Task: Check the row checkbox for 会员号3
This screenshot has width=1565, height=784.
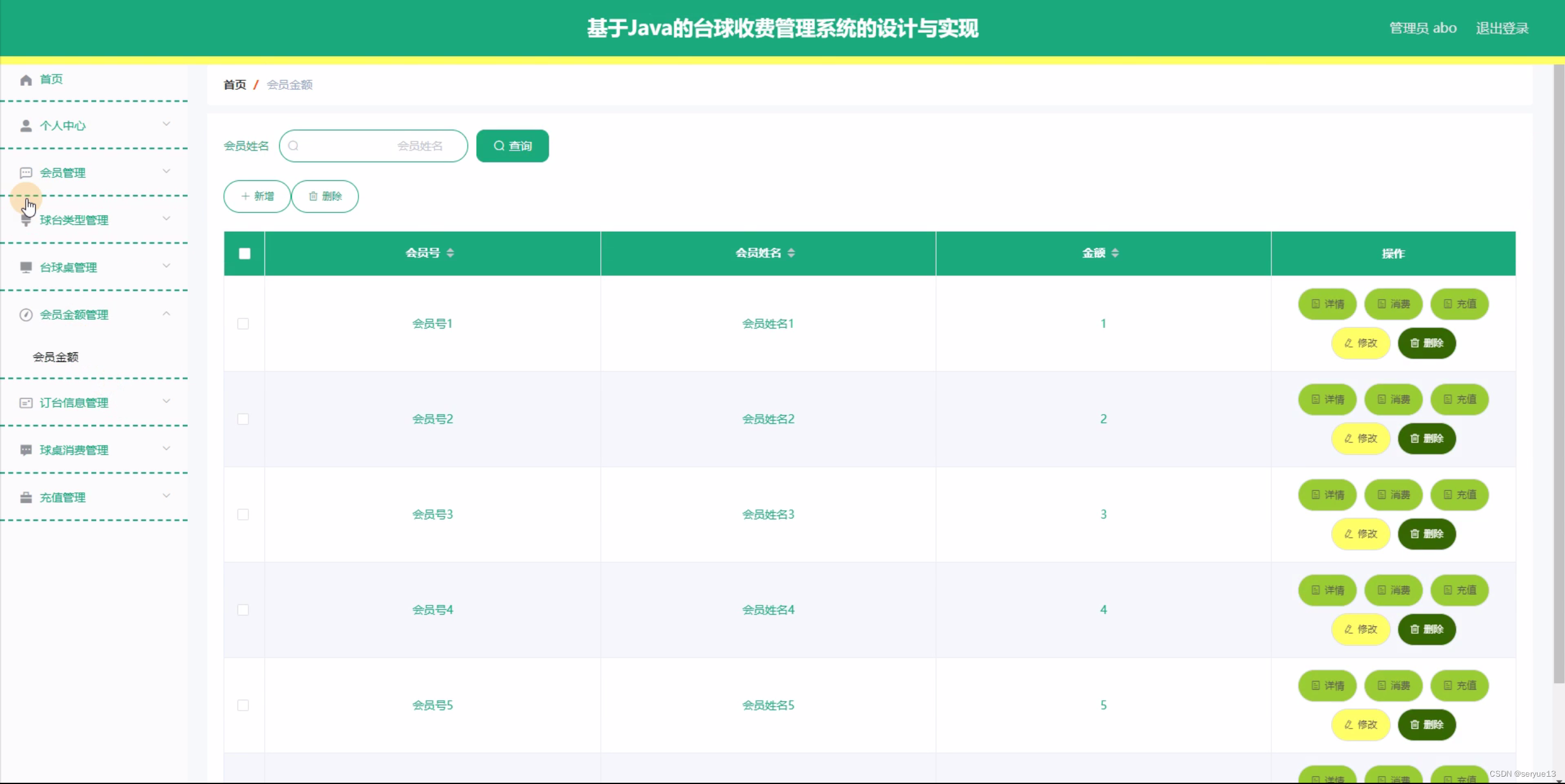Action: [243, 515]
